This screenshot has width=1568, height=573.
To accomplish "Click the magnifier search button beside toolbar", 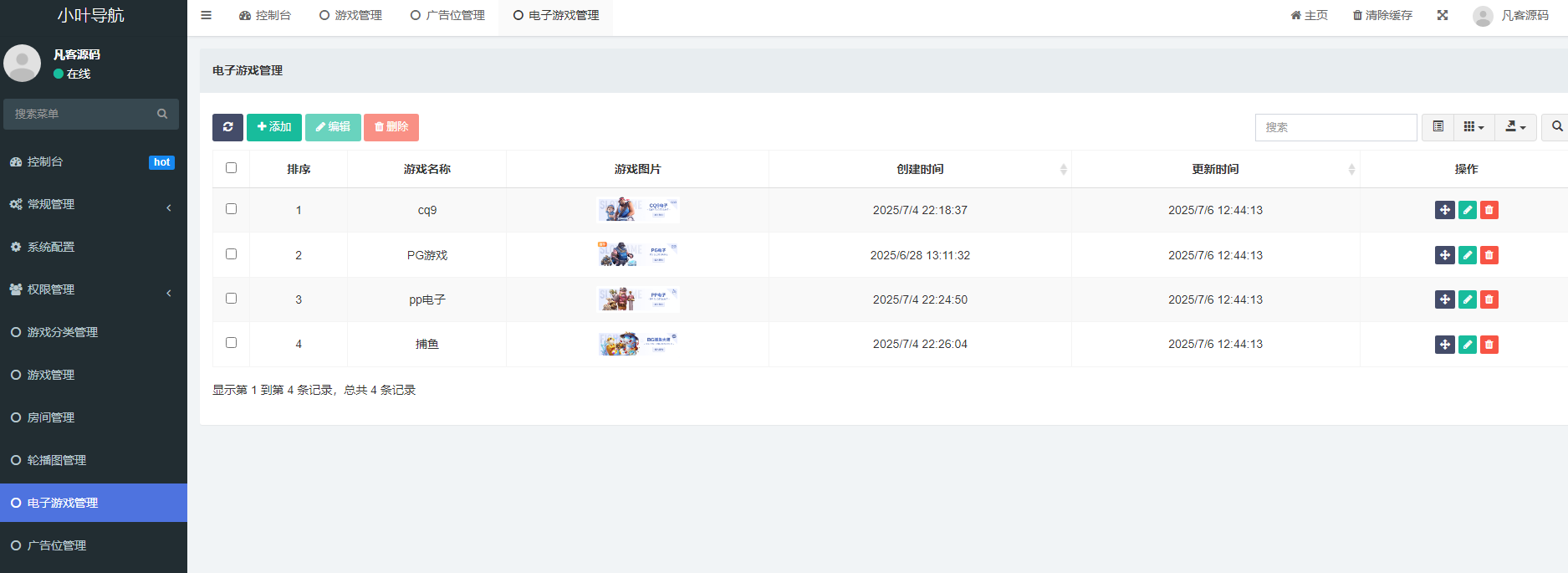I will 1556,127.
